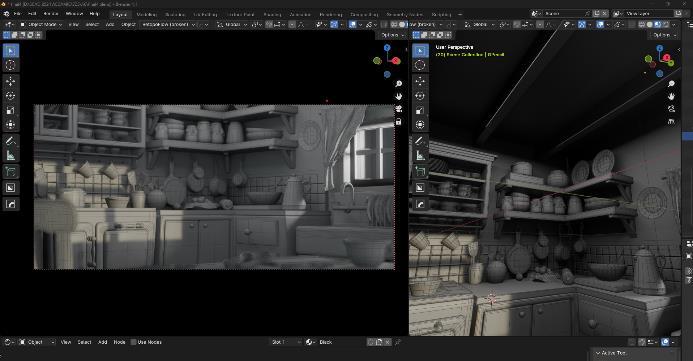Click the Scene name field
The image size is (693, 361).
566,14
